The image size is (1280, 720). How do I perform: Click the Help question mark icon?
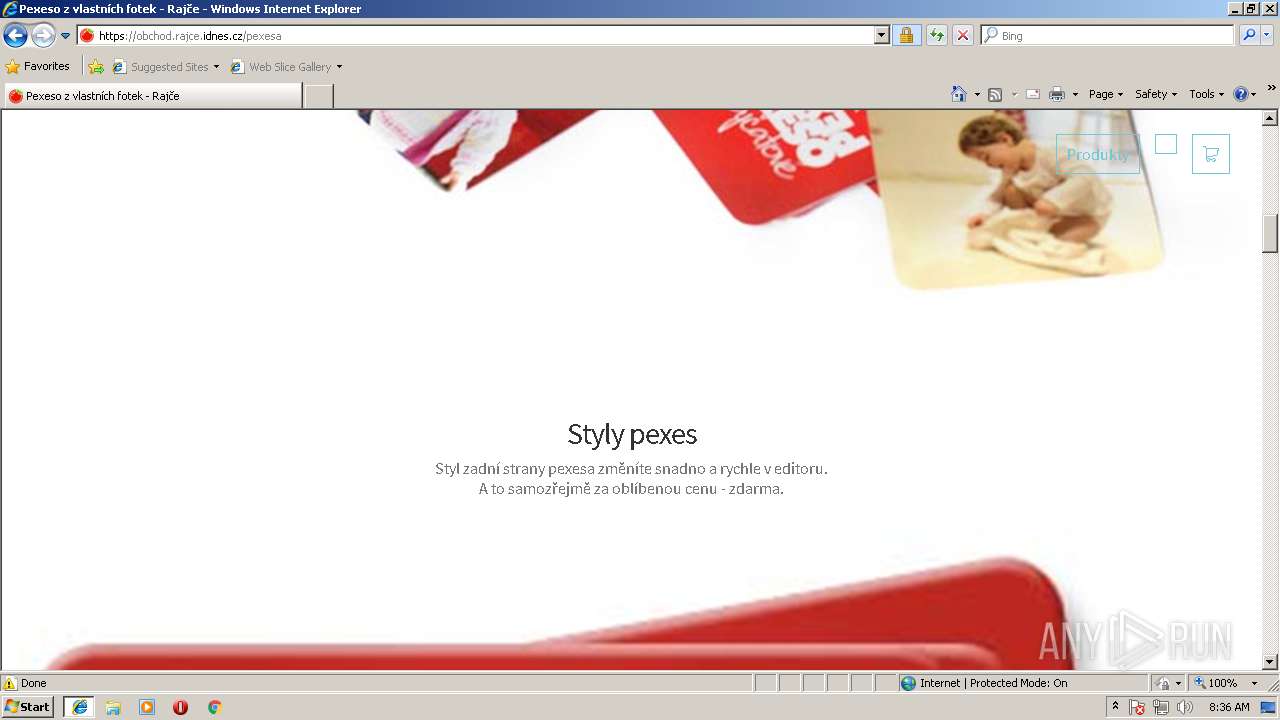[1241, 94]
